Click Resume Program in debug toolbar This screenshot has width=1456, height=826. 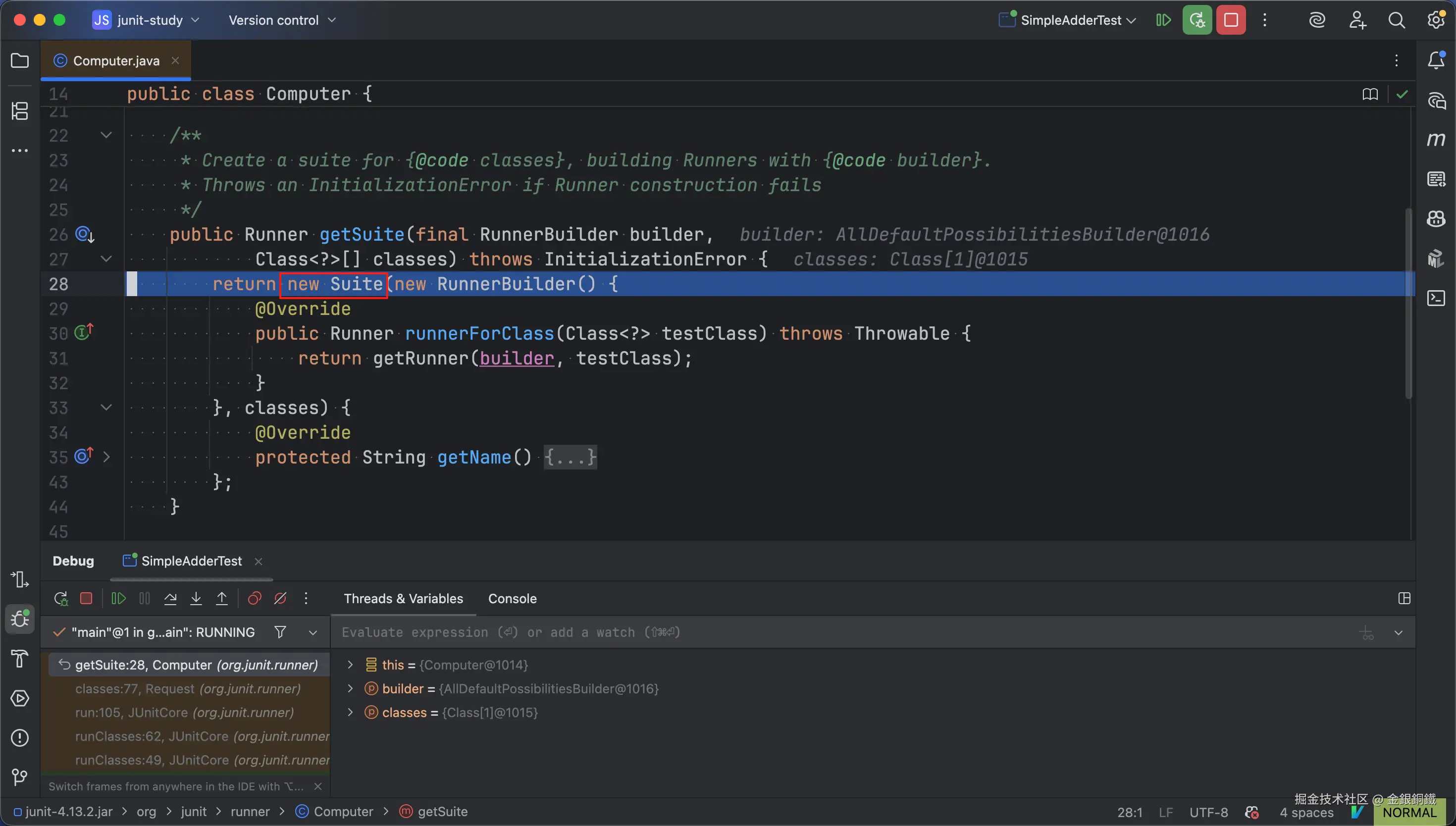point(118,599)
